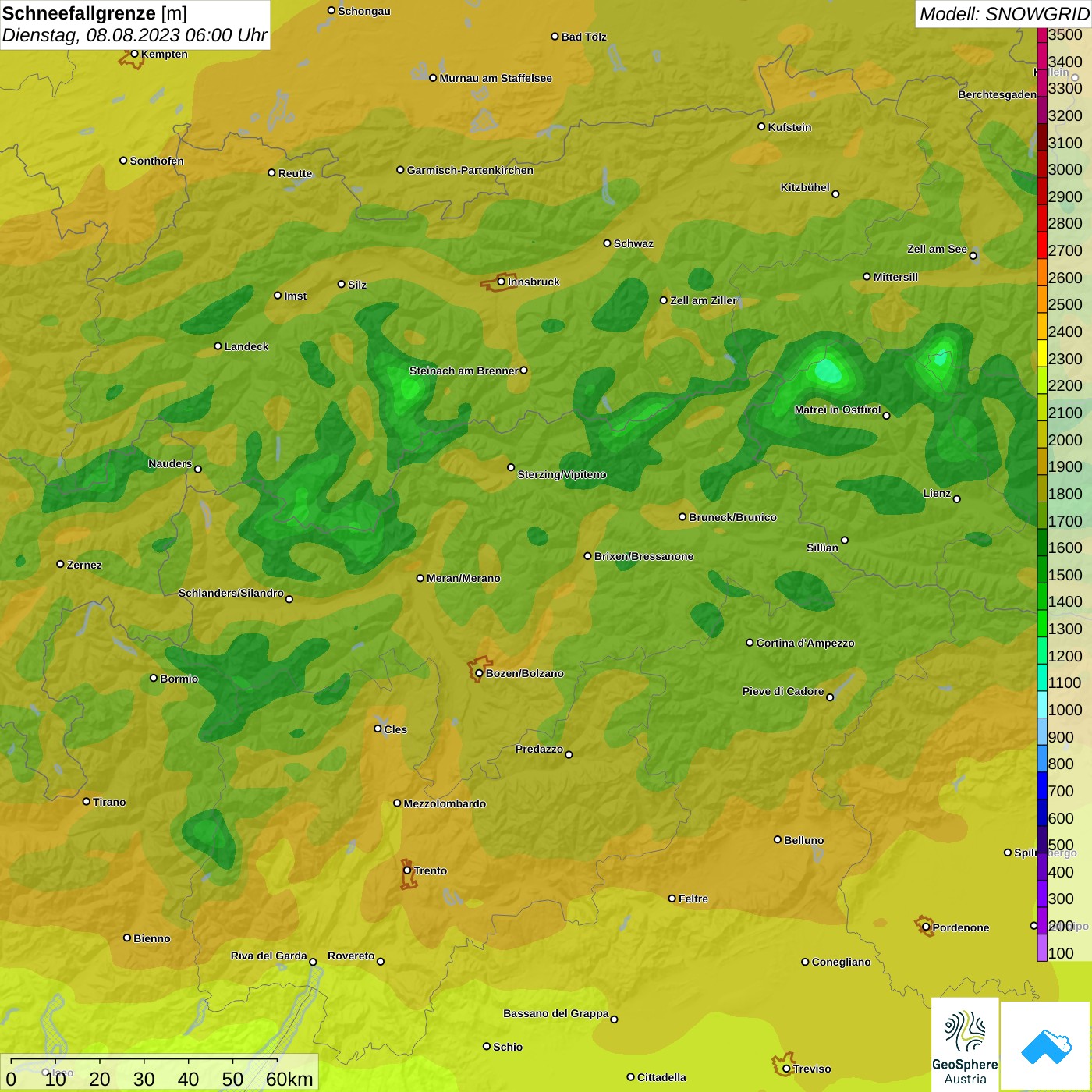
Task: Click the Schwaz marker dot
Action: click(x=607, y=243)
